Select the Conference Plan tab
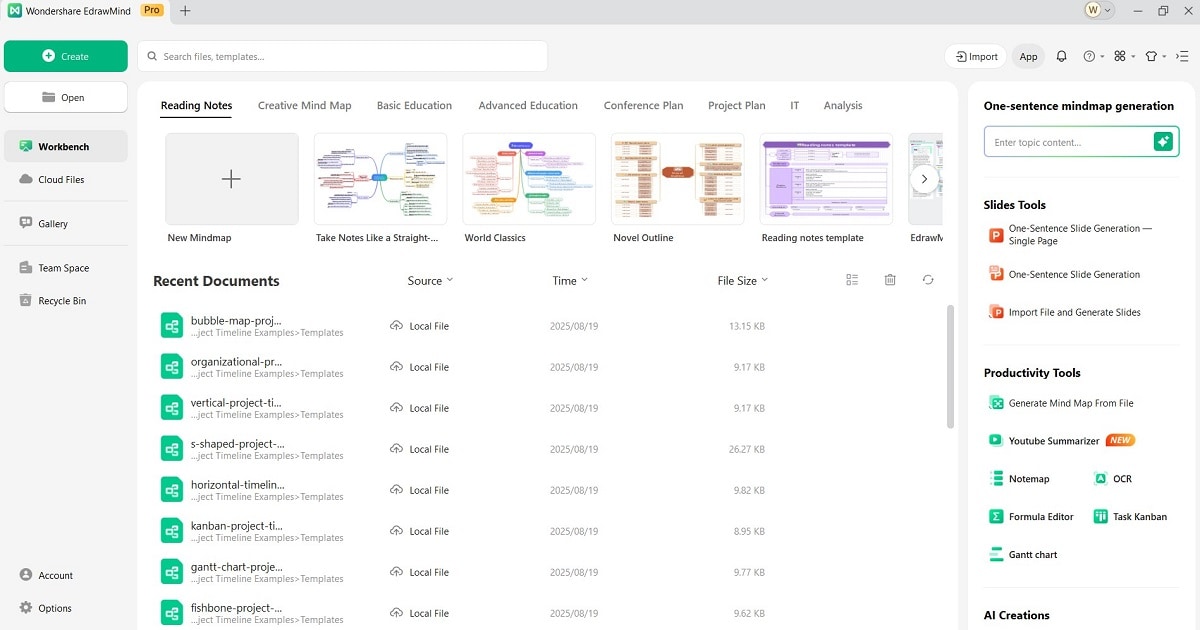Image resolution: width=1200 pixels, height=630 pixels. pyautogui.click(x=643, y=105)
